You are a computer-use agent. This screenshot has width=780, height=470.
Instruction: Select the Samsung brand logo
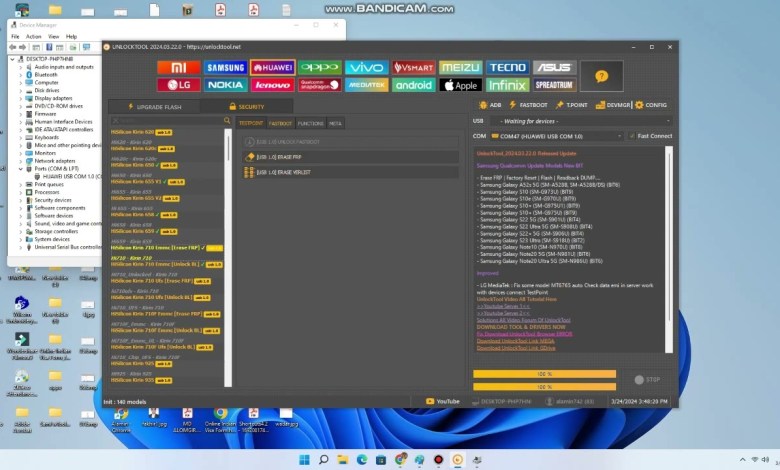(x=225, y=67)
